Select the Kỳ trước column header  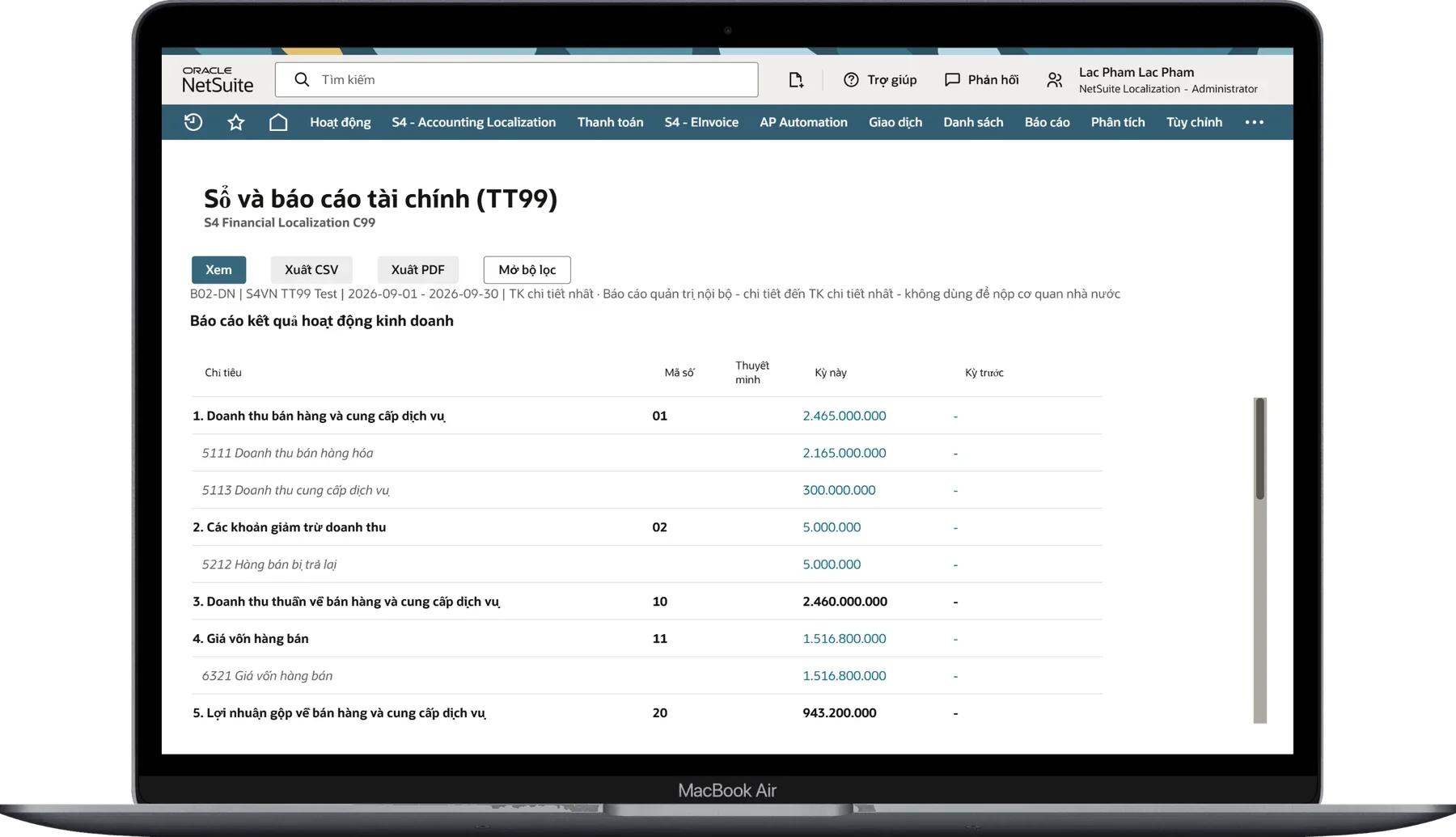(984, 373)
